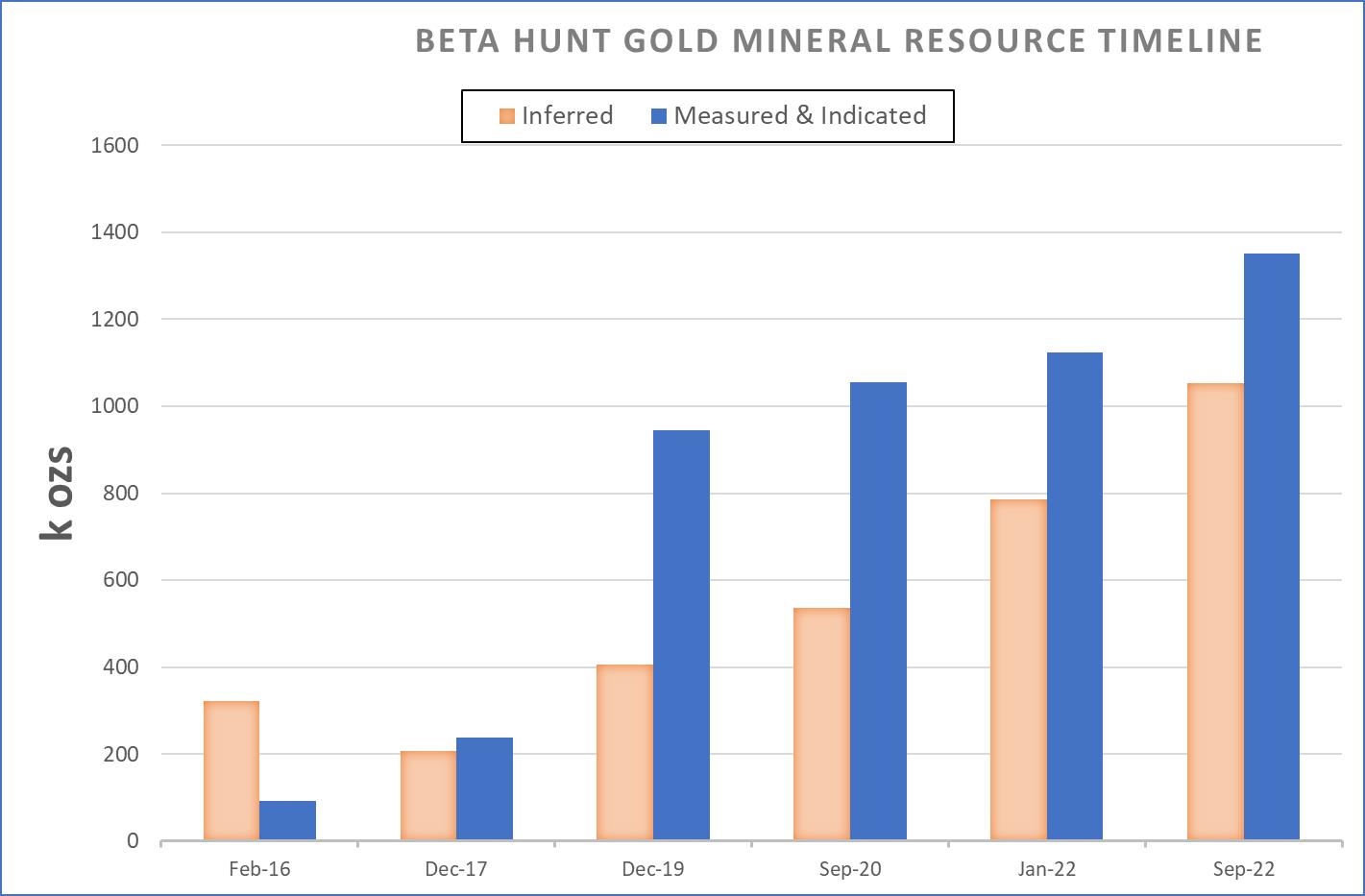The image size is (1365, 896).
Task: Select the Sep-22 axis label
Action: point(1243,868)
